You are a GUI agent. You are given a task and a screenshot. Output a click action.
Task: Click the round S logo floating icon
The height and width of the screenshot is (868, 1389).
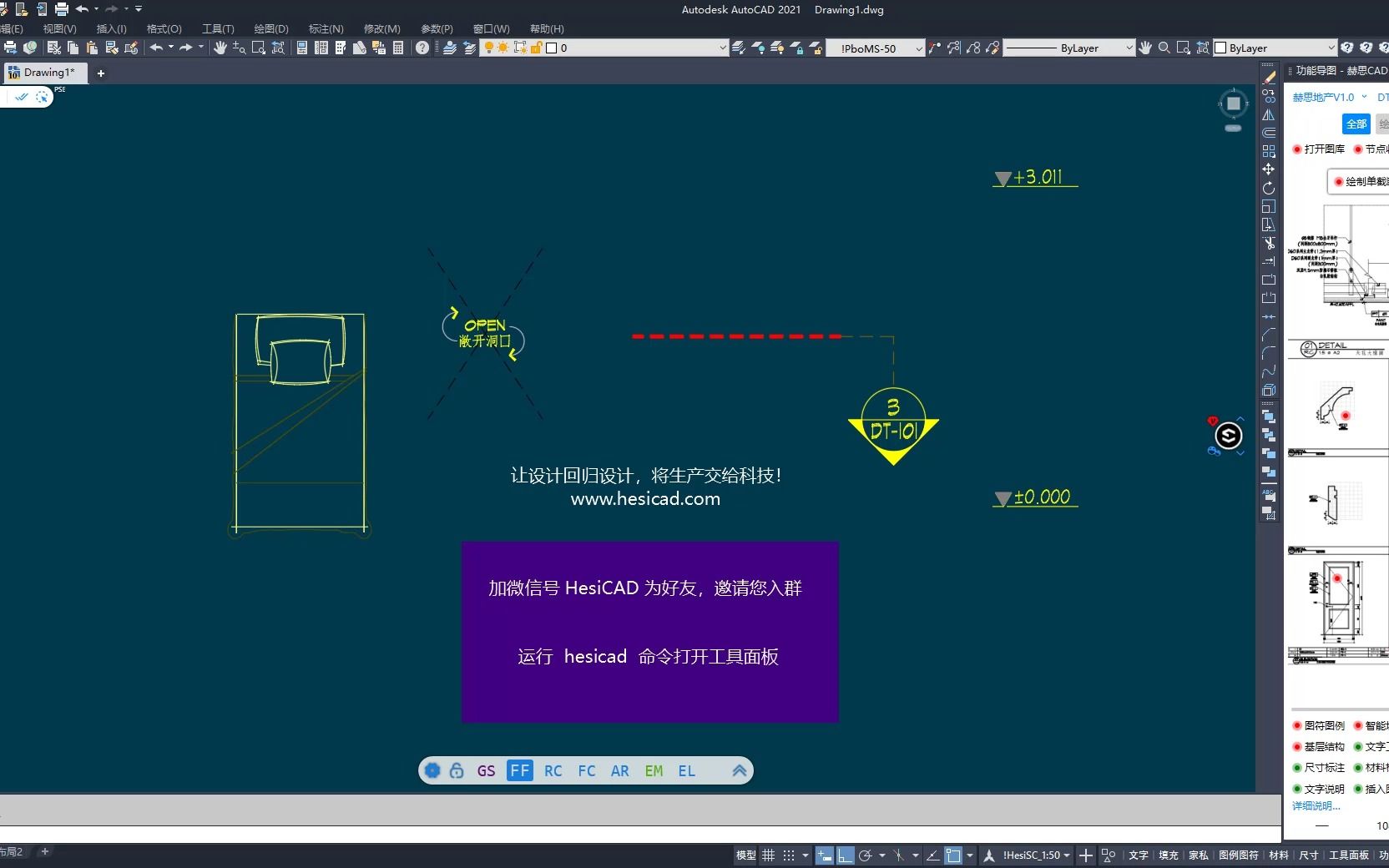[1228, 436]
